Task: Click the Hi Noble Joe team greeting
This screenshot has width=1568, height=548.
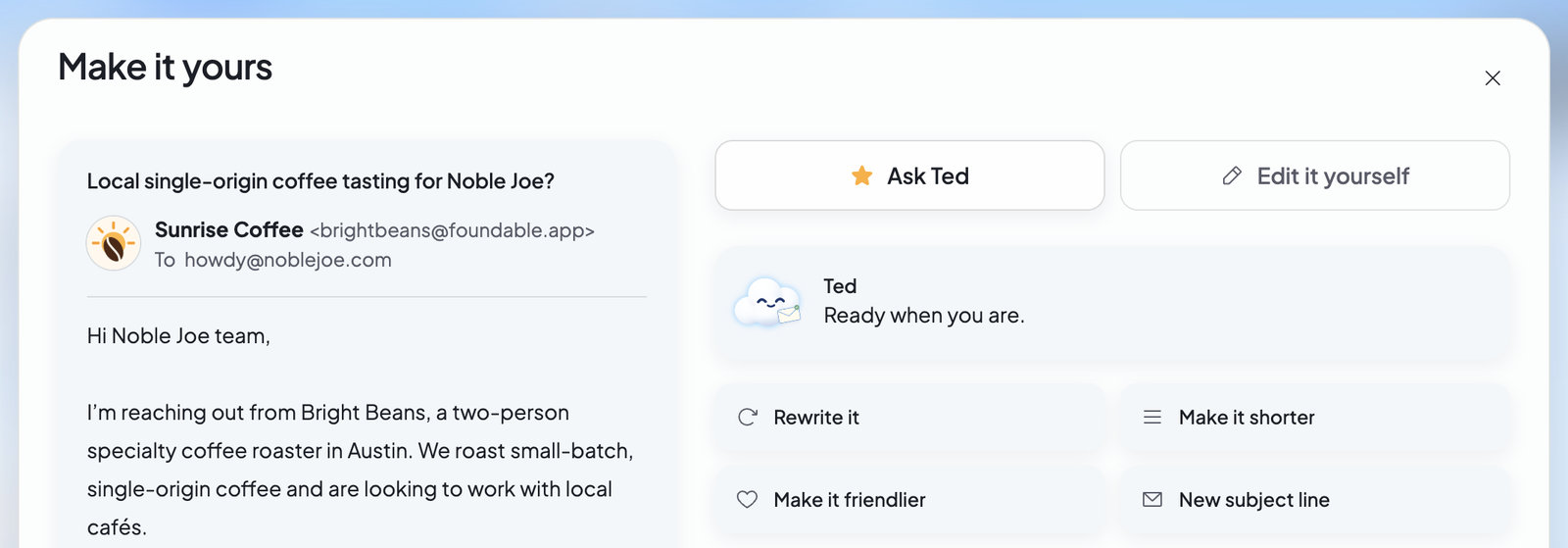Action: click(x=178, y=336)
